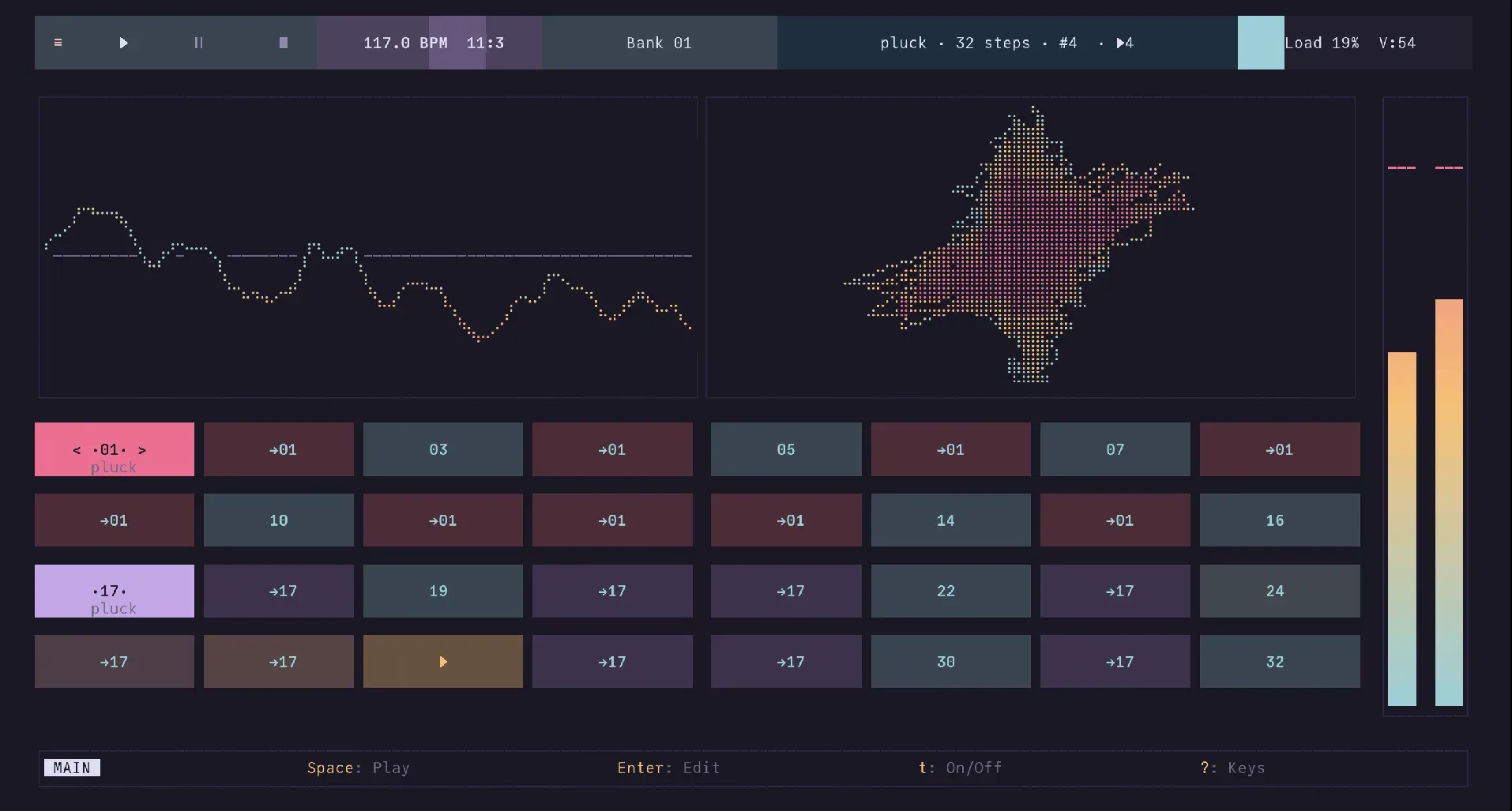1512x811 pixels.
Task: Click the MAIN mode badge
Action: point(72,768)
